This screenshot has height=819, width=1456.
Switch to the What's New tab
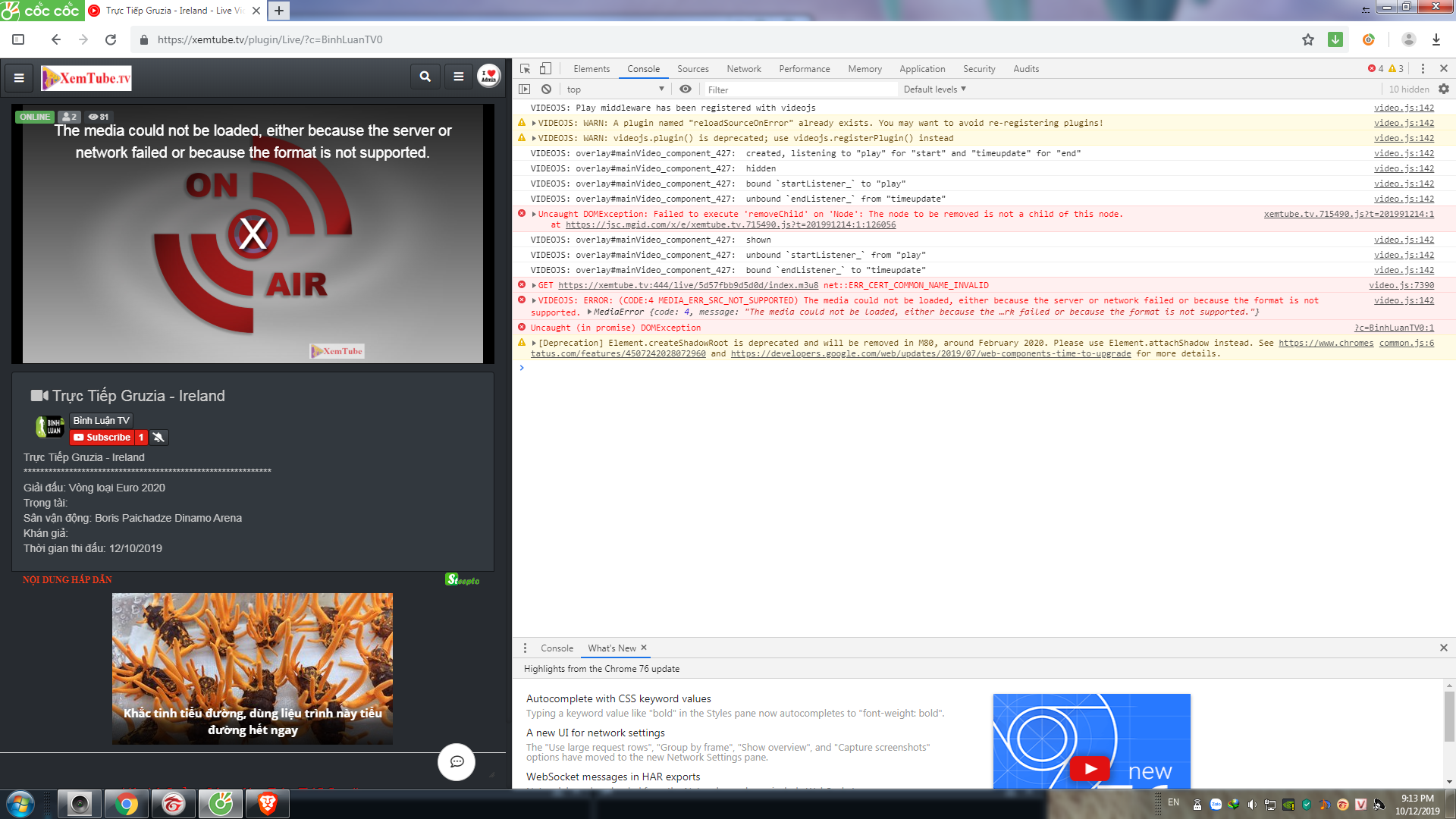[x=613, y=648]
